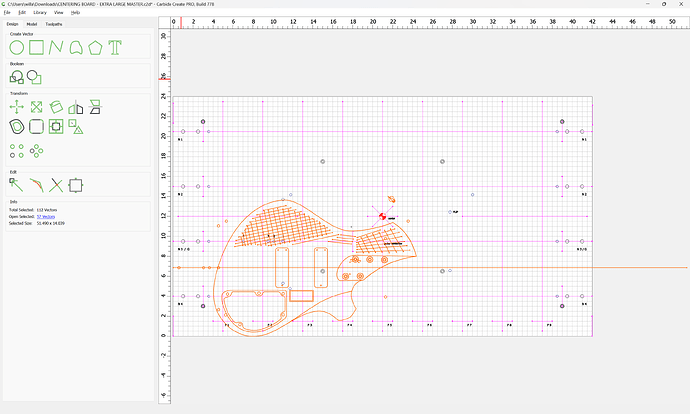This screenshot has width=690, height=414.
Task: Open the Offset Vector tool
Action: point(17,127)
